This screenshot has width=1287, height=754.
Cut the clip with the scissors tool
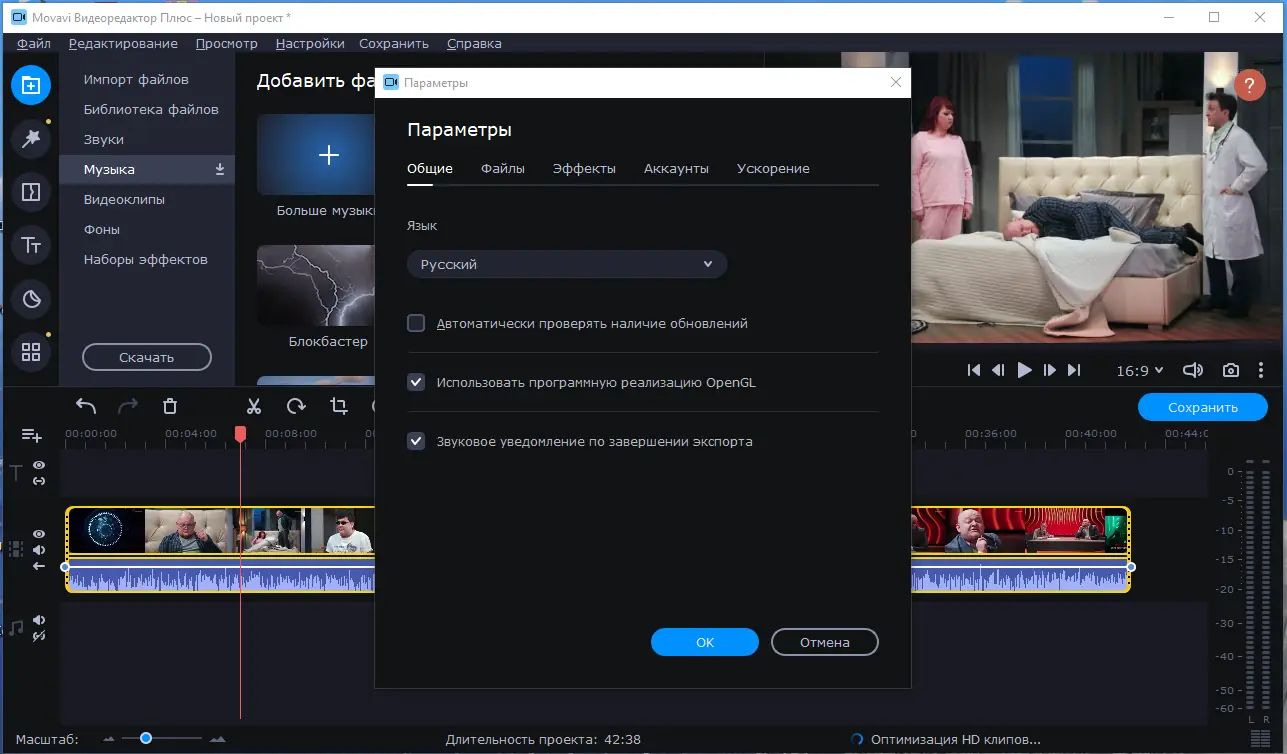point(253,406)
